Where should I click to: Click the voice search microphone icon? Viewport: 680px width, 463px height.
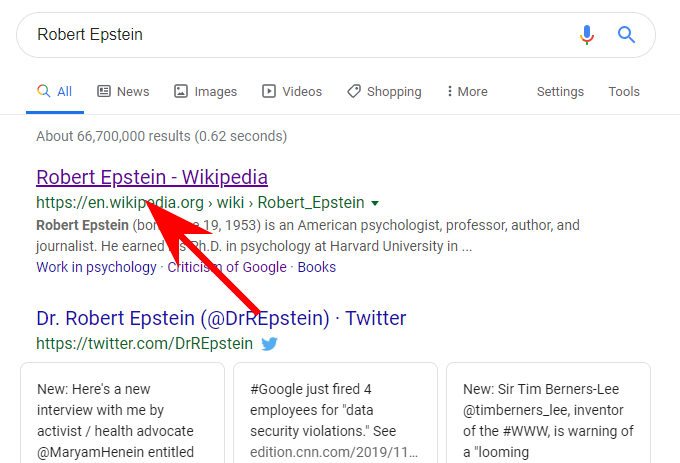[587, 35]
